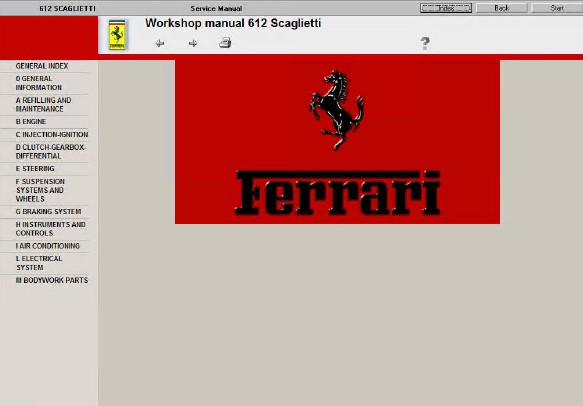Open the B Engine section

[31, 122]
